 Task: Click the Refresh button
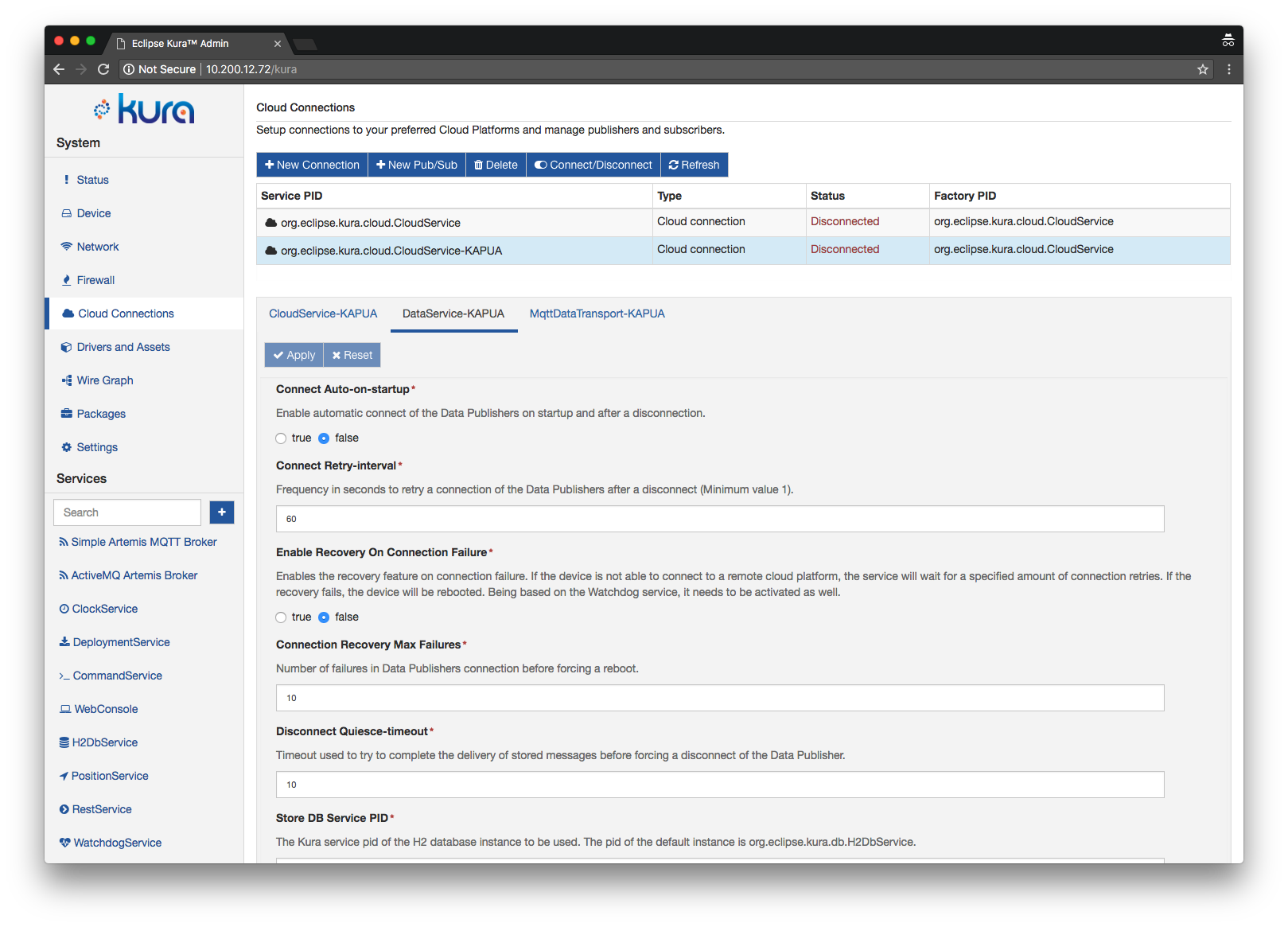coord(695,165)
